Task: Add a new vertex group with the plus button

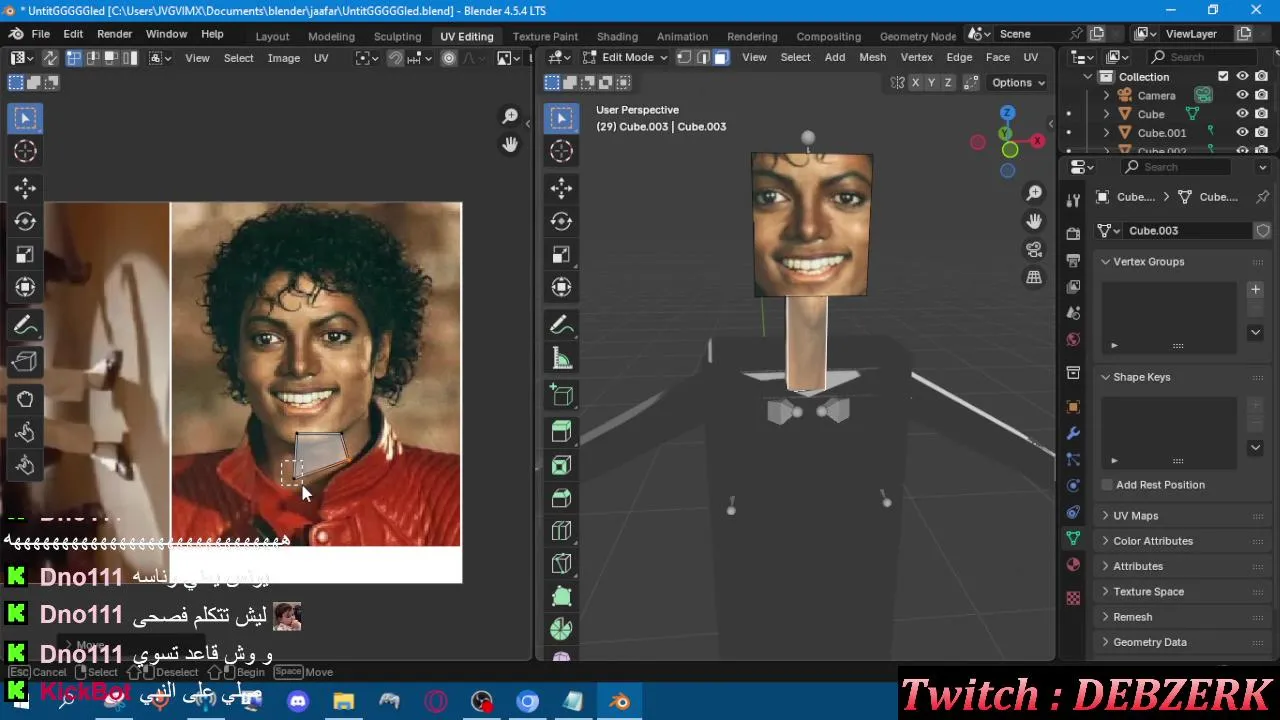Action: coord(1255,290)
